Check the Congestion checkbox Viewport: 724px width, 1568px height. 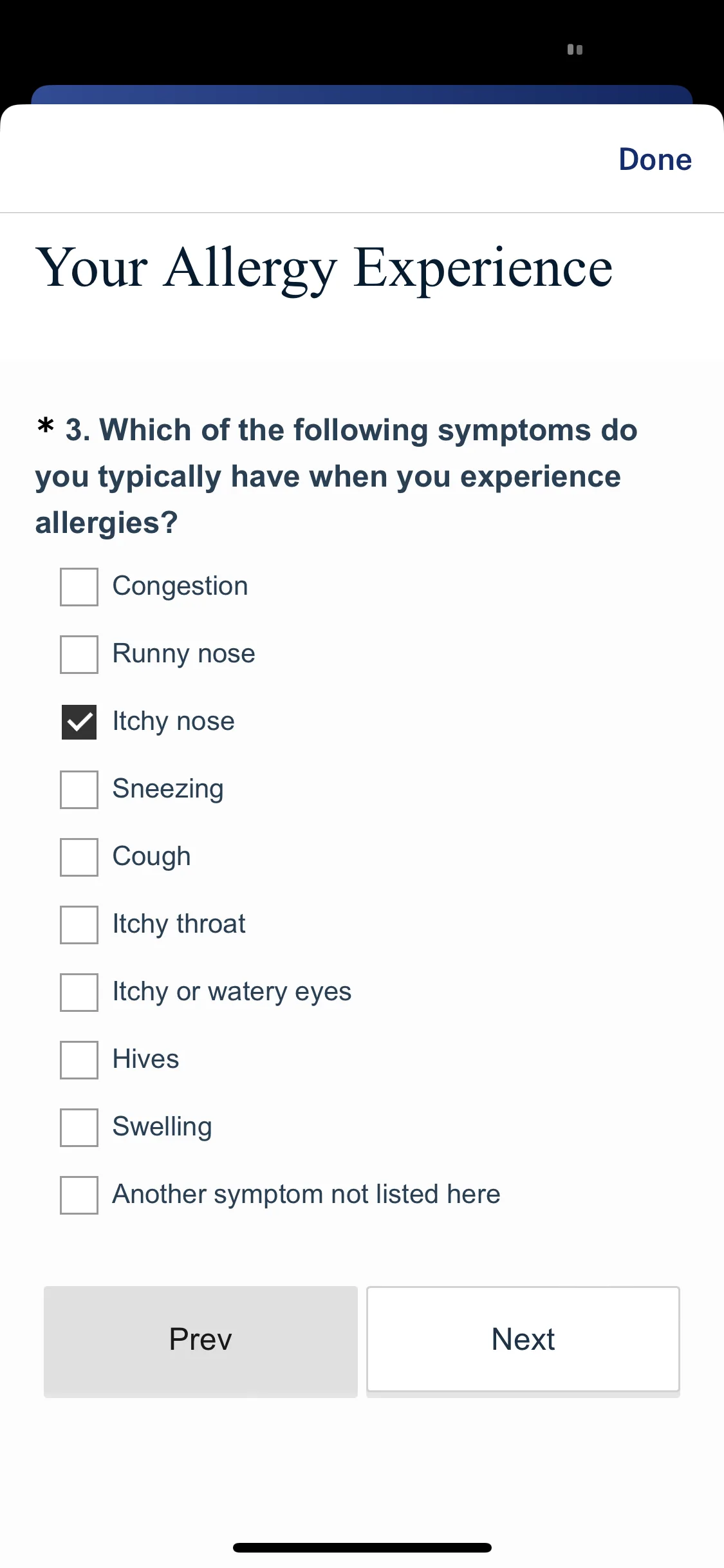click(x=79, y=587)
